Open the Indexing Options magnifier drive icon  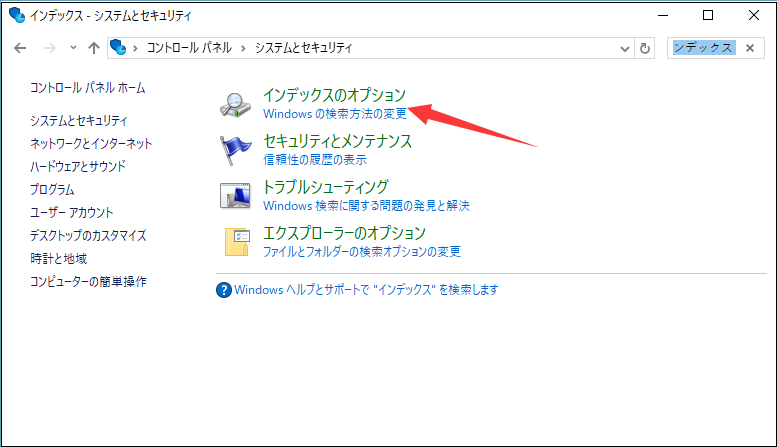(235, 105)
